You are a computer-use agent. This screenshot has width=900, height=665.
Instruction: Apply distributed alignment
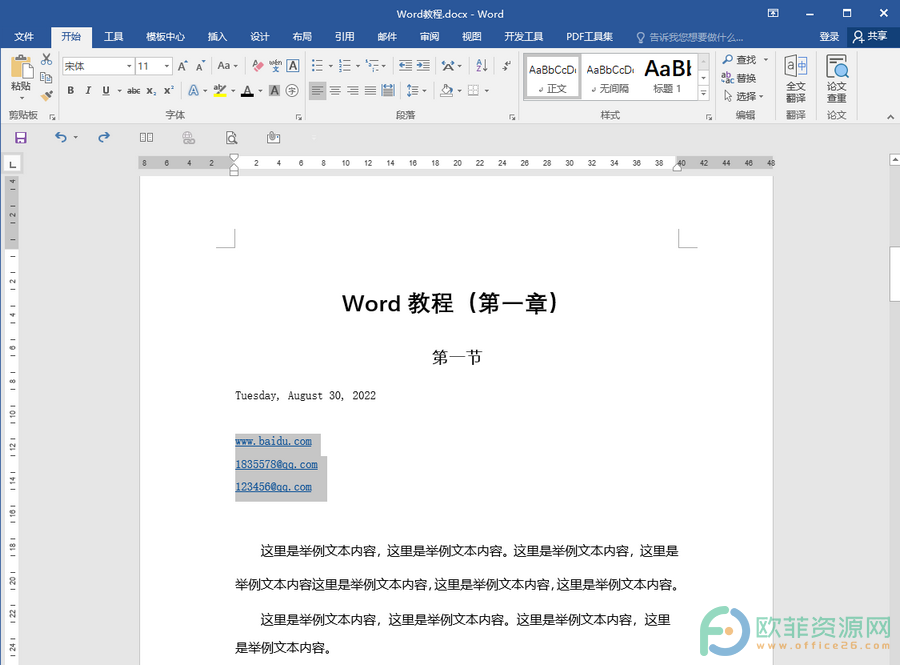(x=389, y=91)
